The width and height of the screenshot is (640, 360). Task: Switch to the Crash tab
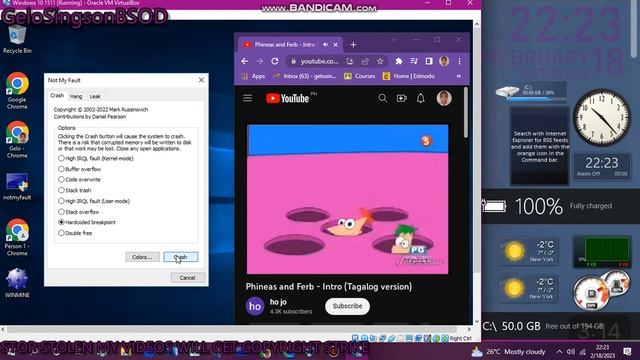click(x=57, y=96)
